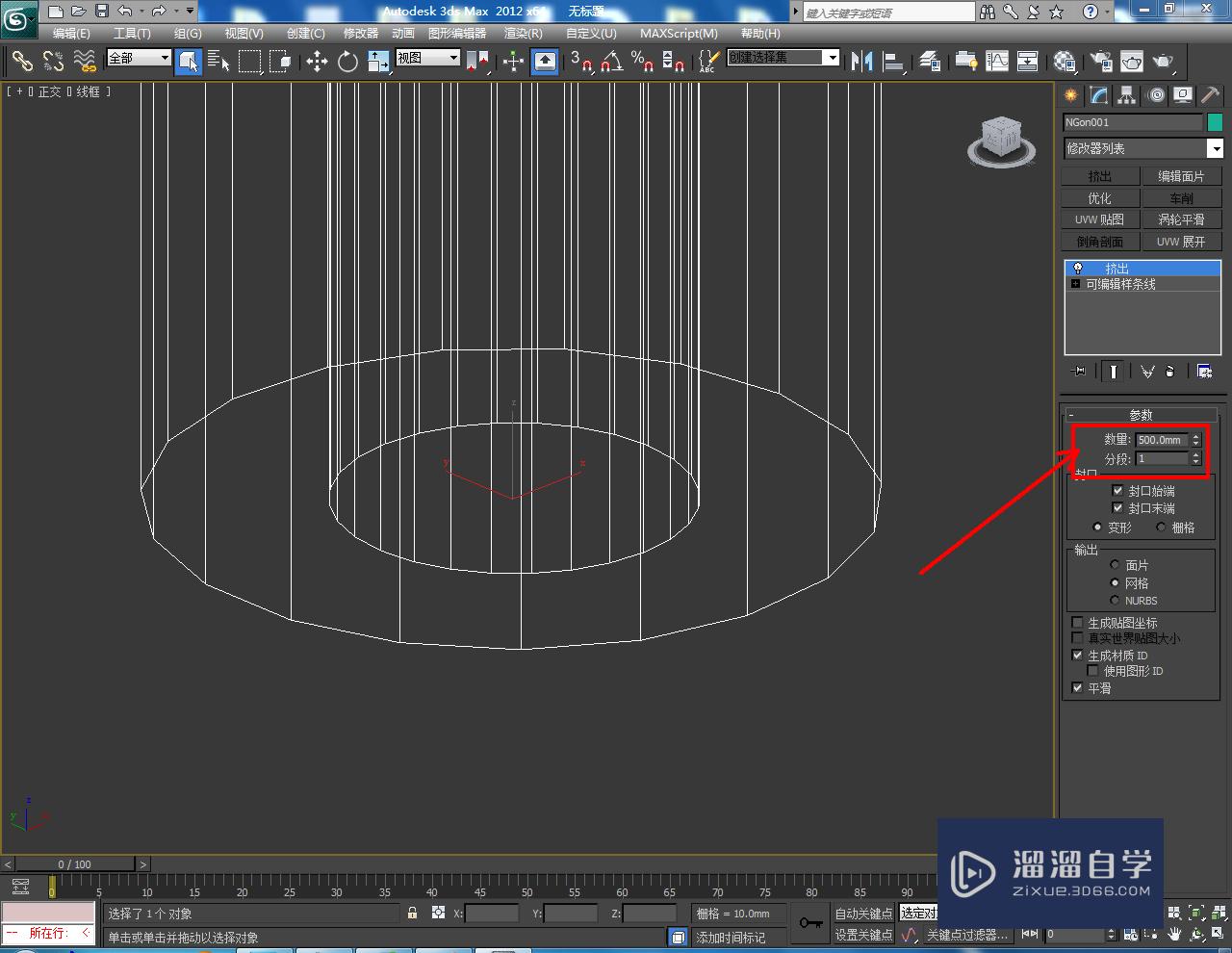Viewport: 1232px width, 953px height.
Task: Toggle the 封口始端 checkbox
Action: tap(1117, 491)
